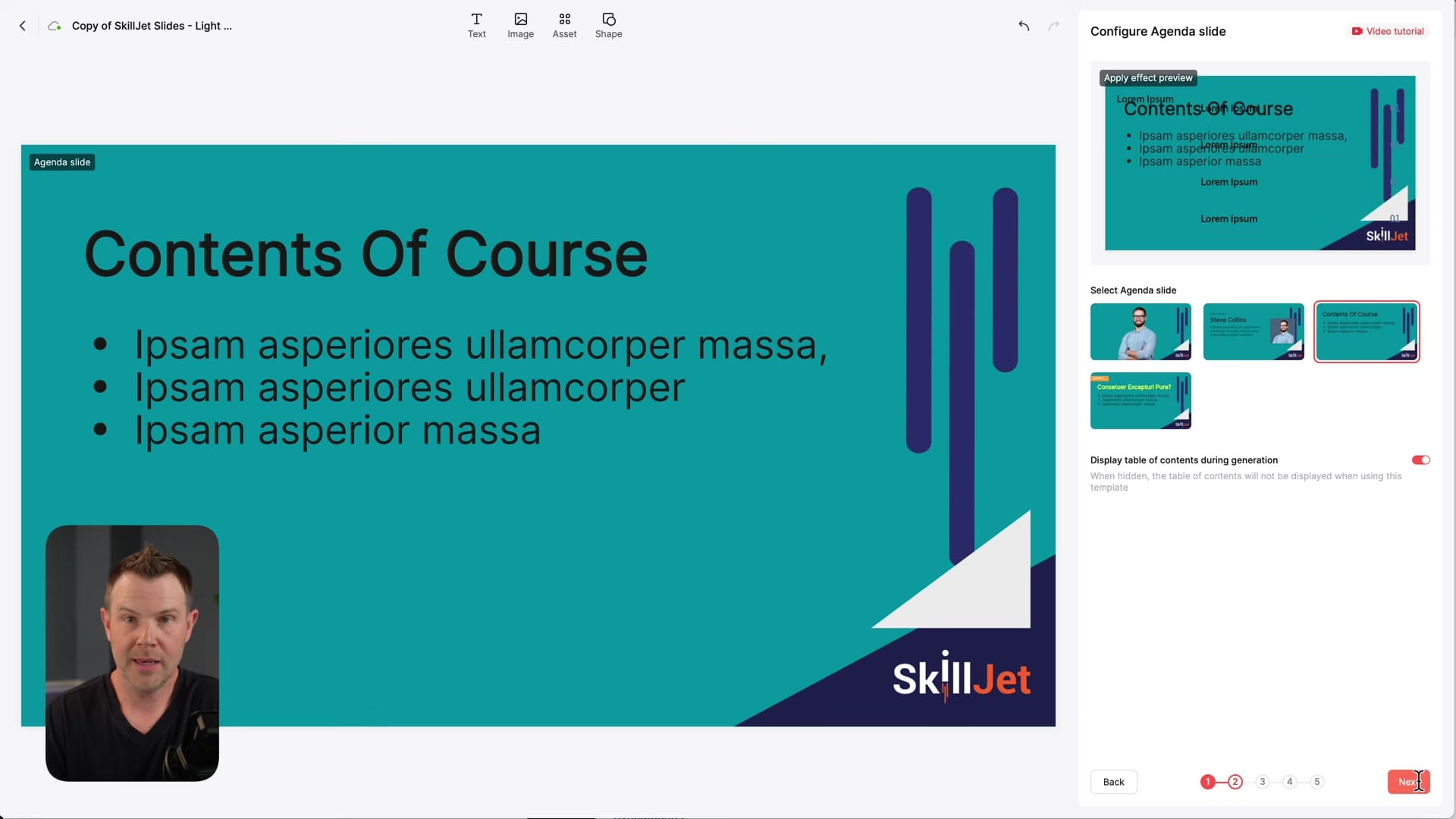This screenshot has height=819, width=1456.
Task: Click the 'Configure Agenda slide' heading
Action: click(1157, 31)
